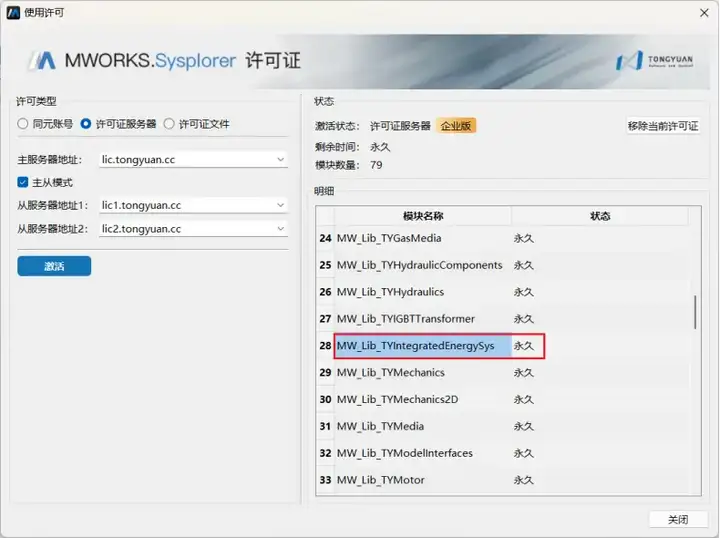
Task: Click the blue 激活 button
Action: click(x=54, y=266)
